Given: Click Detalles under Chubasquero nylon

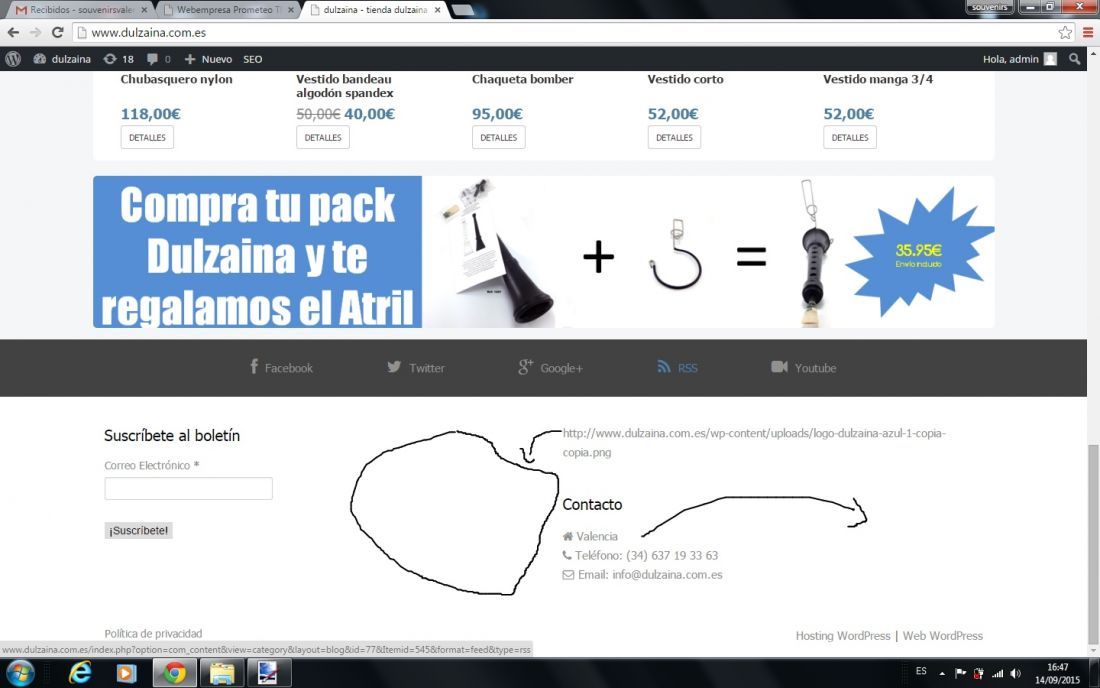Looking at the screenshot, I should 147,137.
